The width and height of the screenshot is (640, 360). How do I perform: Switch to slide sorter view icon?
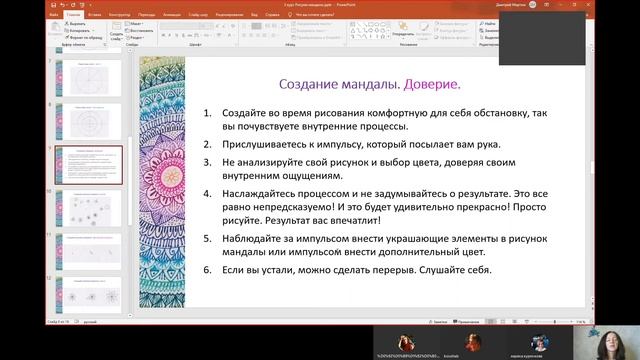pos(503,322)
